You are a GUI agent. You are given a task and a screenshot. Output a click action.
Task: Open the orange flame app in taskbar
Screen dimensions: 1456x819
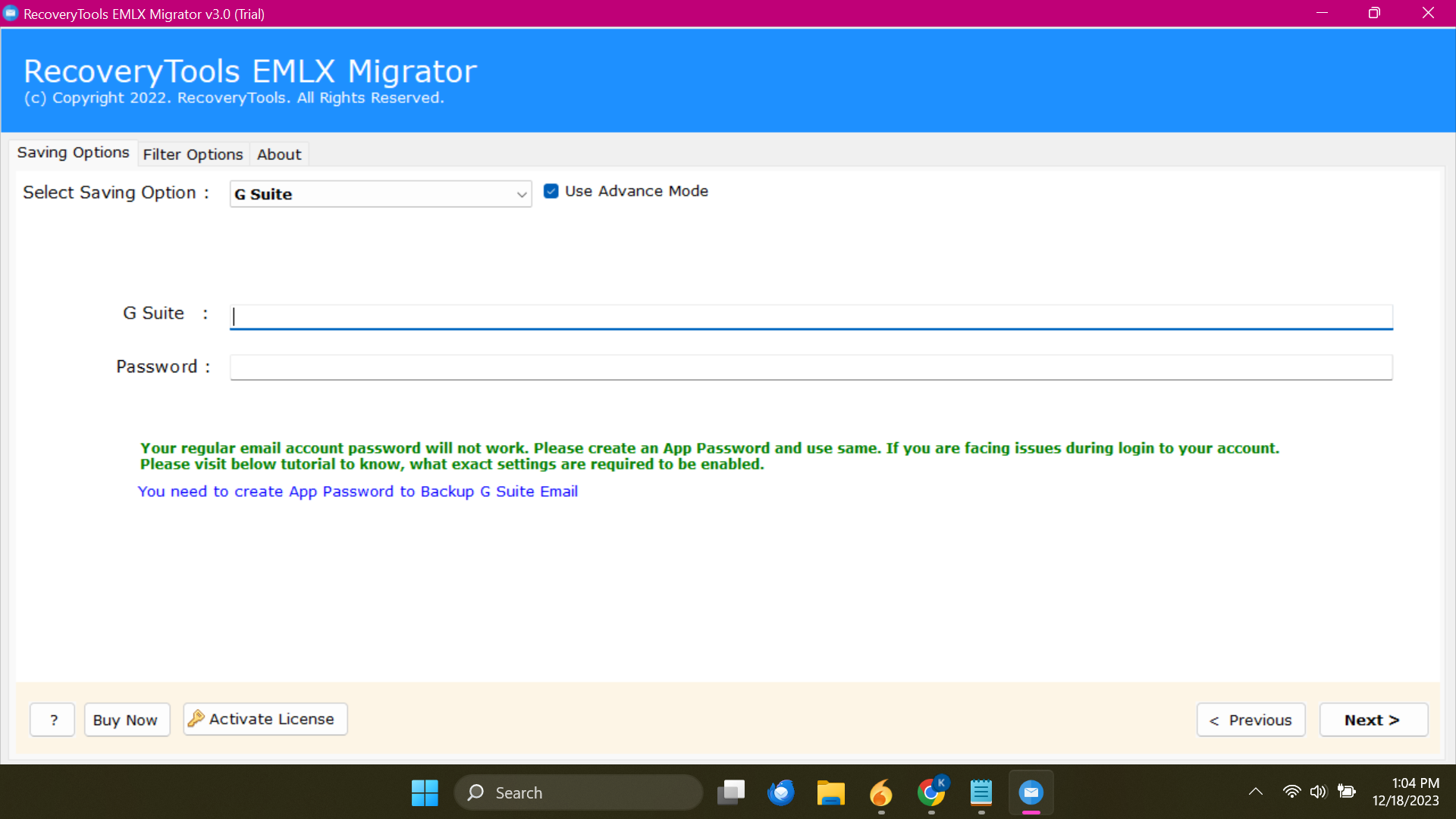(x=881, y=792)
